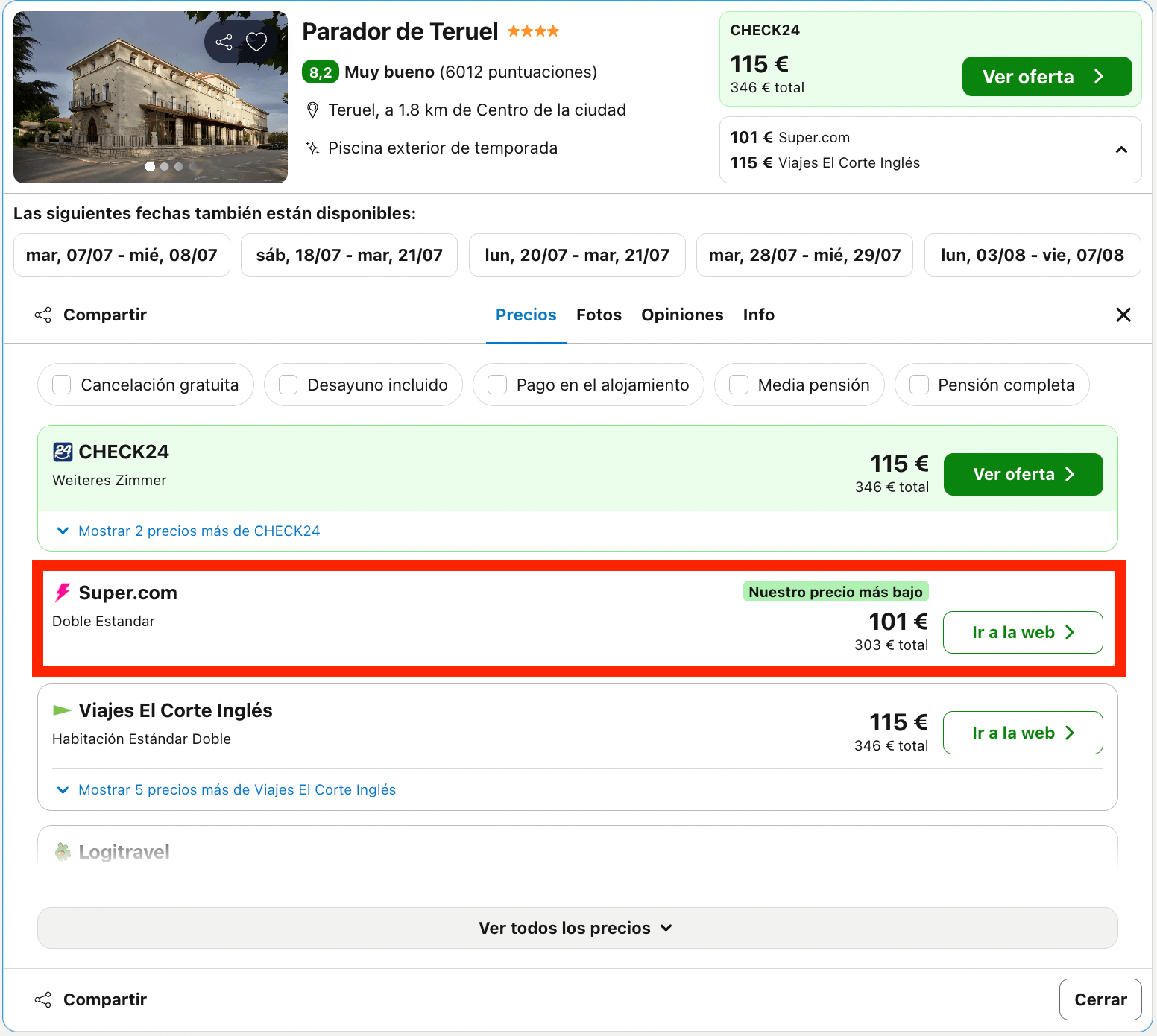This screenshot has height=1036, width=1157.
Task: Select dates mar, 07/07 - mié, 08/07
Action: point(122,255)
